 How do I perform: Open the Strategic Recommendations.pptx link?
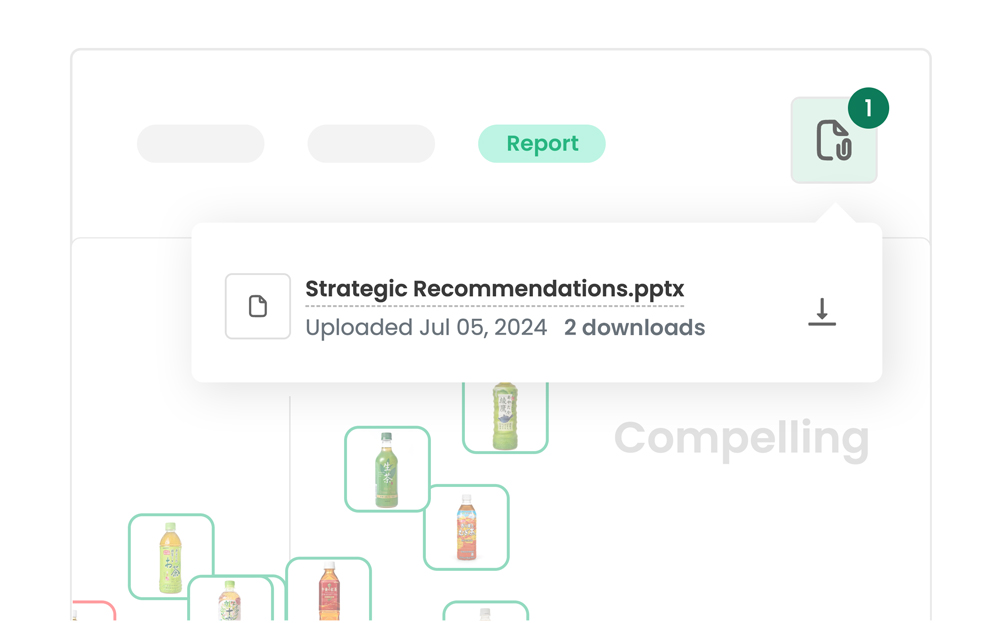pos(494,289)
